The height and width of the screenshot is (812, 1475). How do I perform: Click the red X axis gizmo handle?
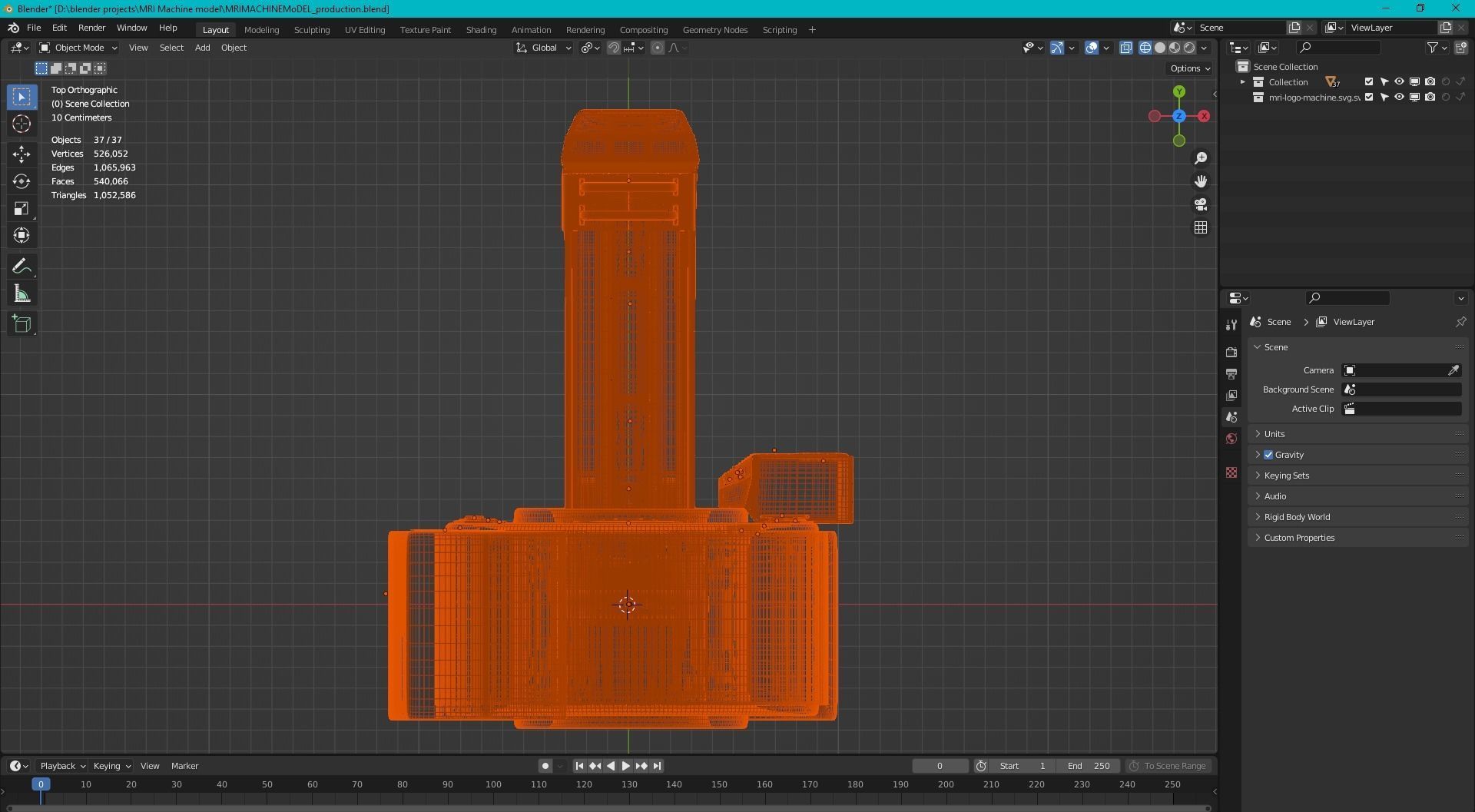[1204, 116]
